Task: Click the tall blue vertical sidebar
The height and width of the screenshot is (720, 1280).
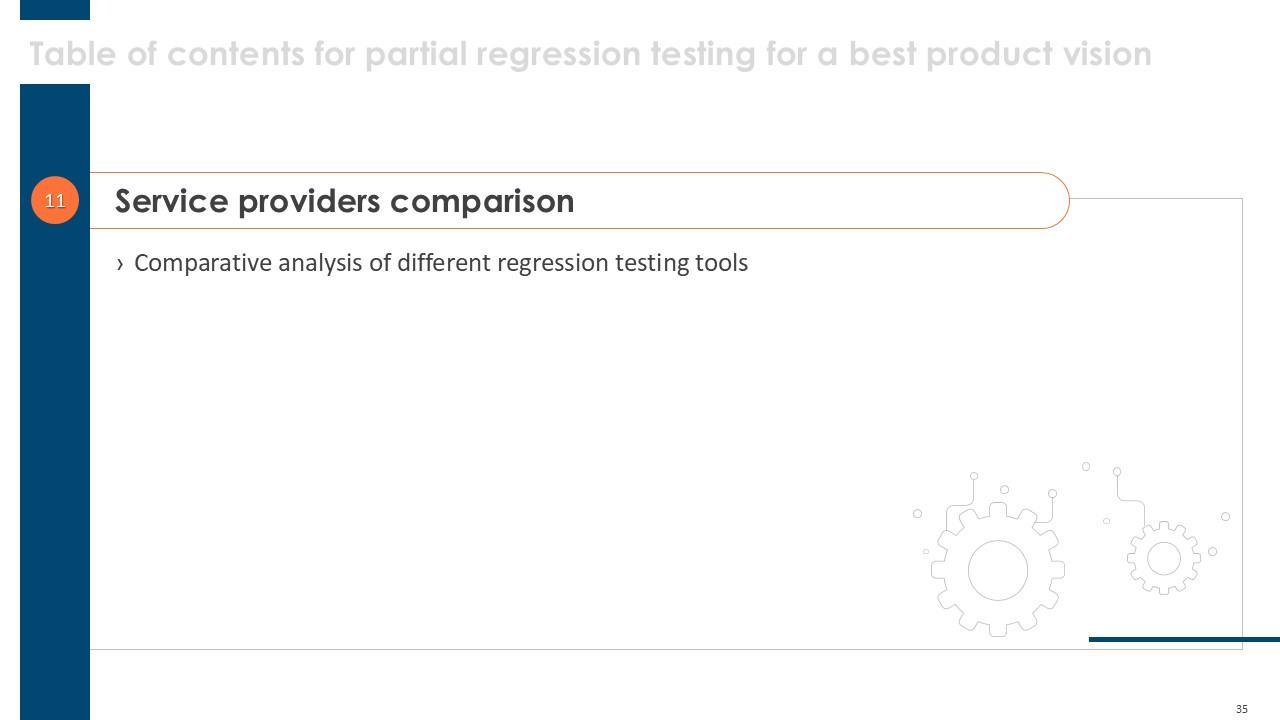Action: pyautogui.click(x=55, y=450)
